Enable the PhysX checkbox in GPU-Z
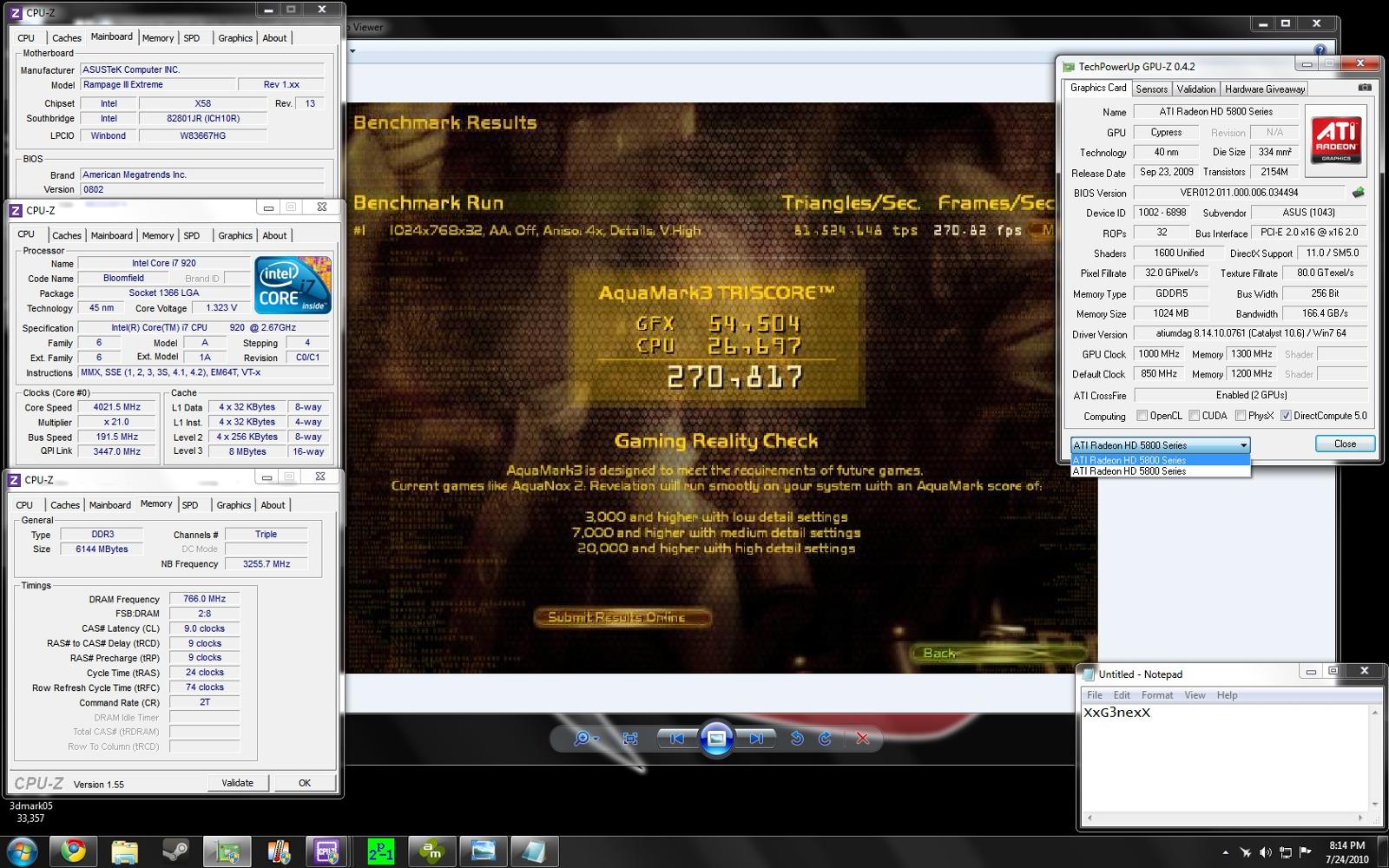This screenshot has height=868, width=1389. pos(1241,416)
